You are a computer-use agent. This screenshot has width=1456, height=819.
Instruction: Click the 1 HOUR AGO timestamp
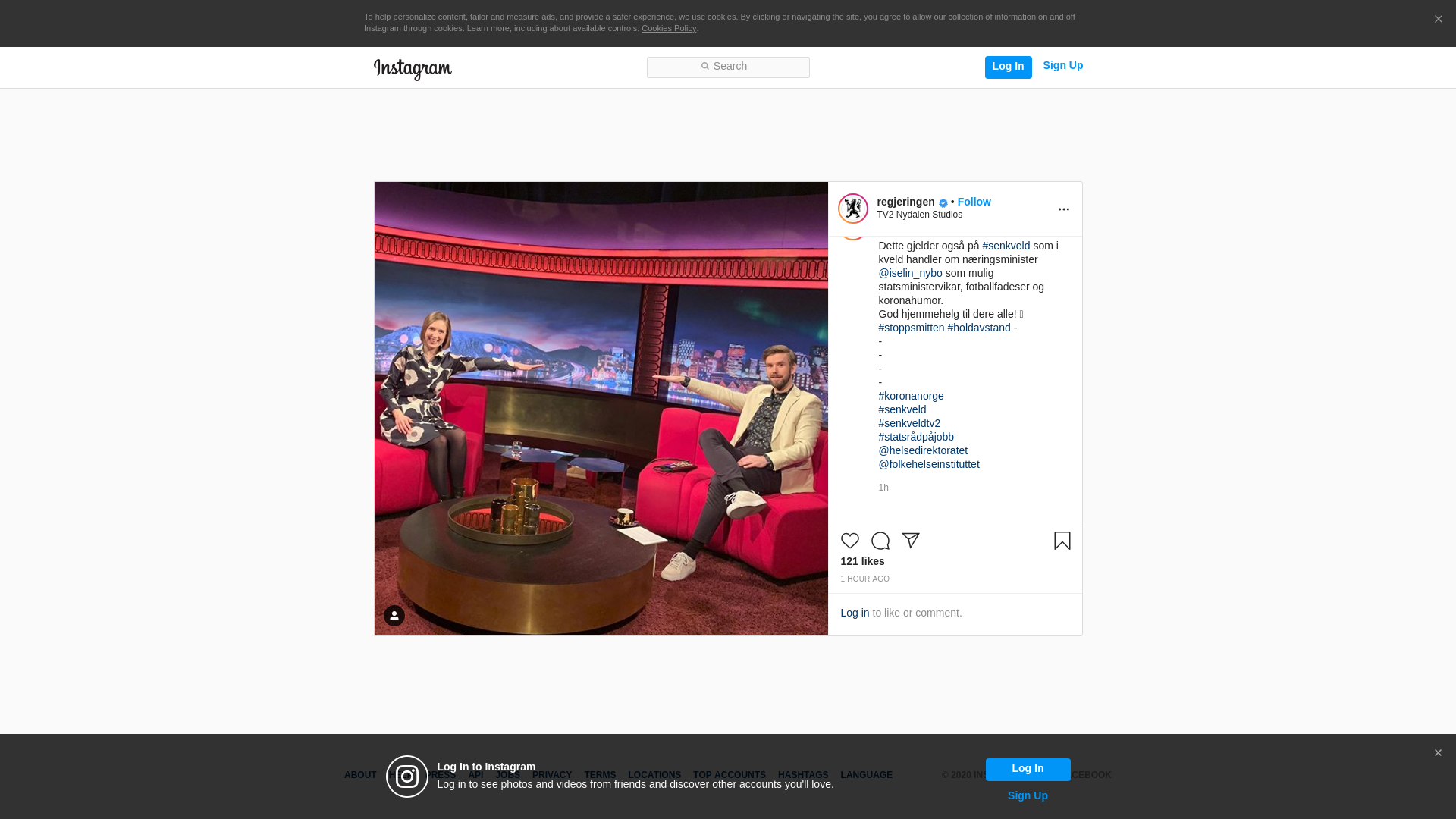click(864, 579)
